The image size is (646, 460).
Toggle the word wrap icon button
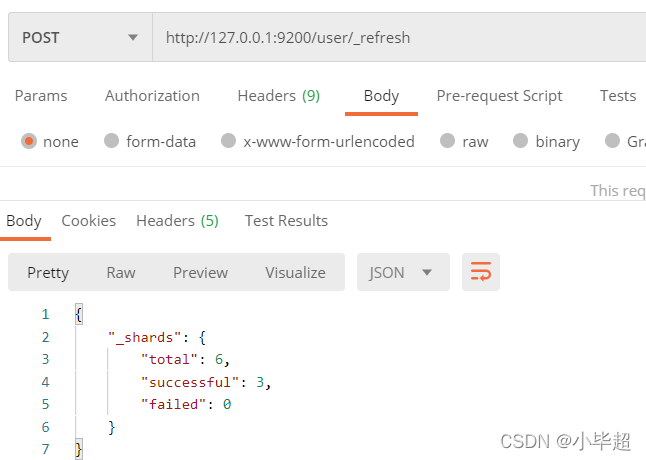481,272
